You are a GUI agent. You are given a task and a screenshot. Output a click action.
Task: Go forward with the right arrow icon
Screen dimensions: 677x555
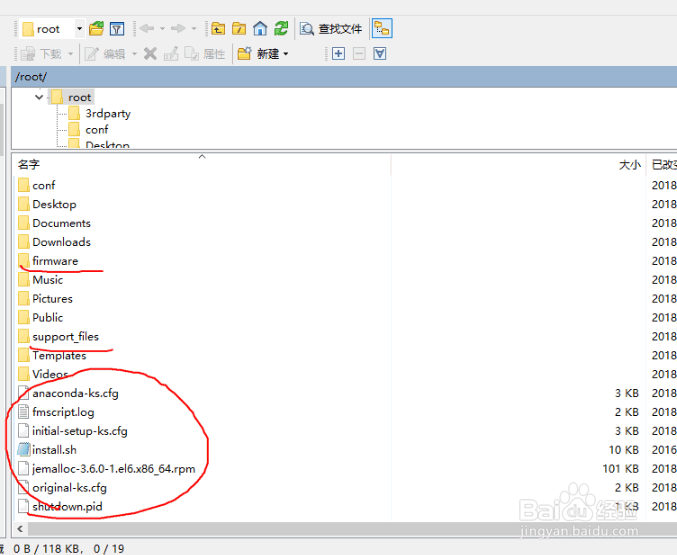pos(178,29)
